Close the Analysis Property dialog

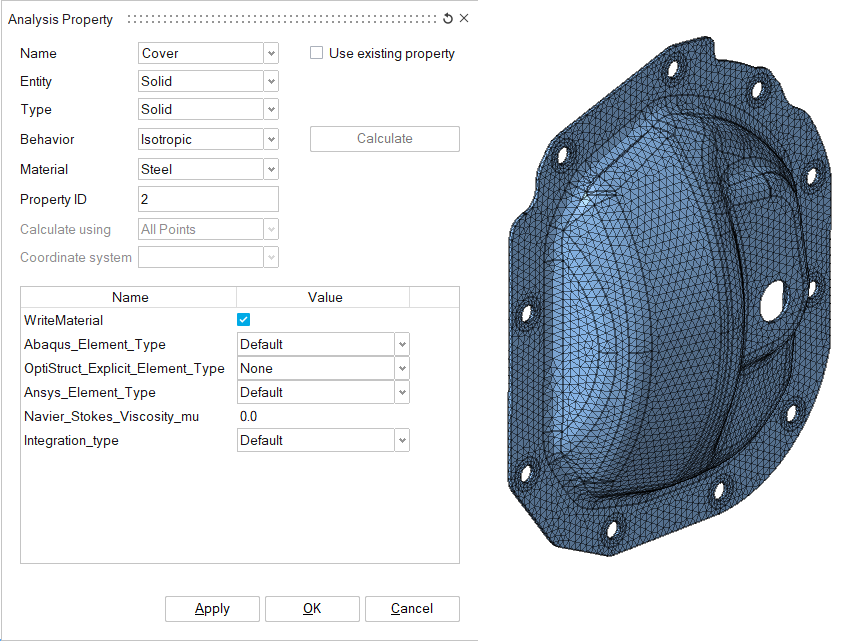pos(464,19)
